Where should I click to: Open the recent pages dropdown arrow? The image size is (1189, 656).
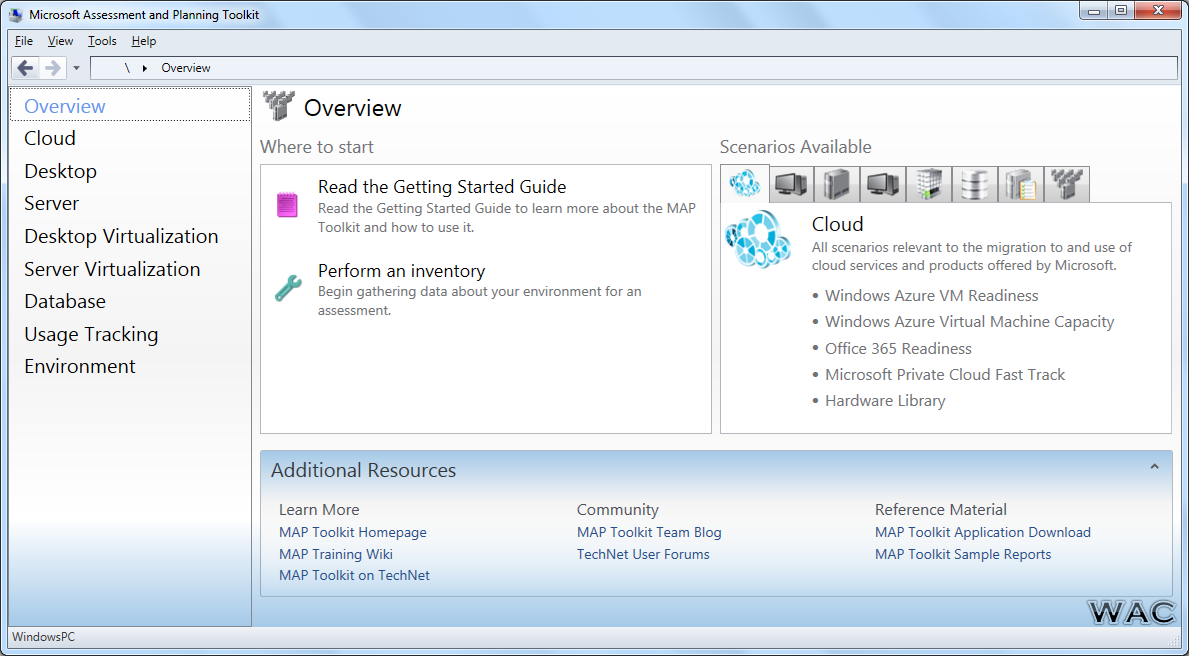pos(76,68)
